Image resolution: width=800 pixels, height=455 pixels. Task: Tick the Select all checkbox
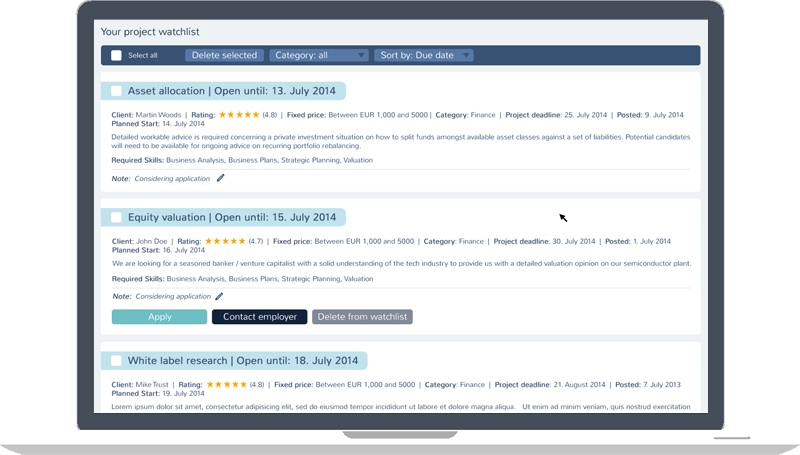[116, 56]
